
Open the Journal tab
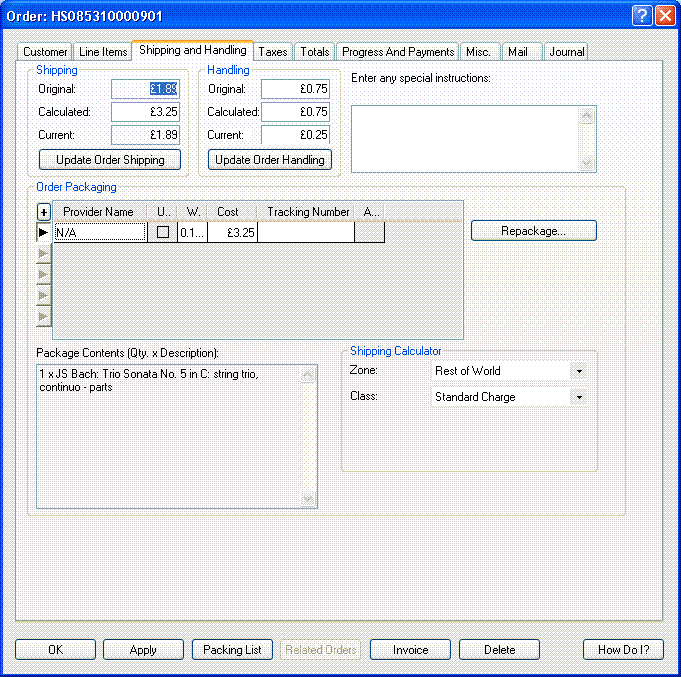click(566, 52)
